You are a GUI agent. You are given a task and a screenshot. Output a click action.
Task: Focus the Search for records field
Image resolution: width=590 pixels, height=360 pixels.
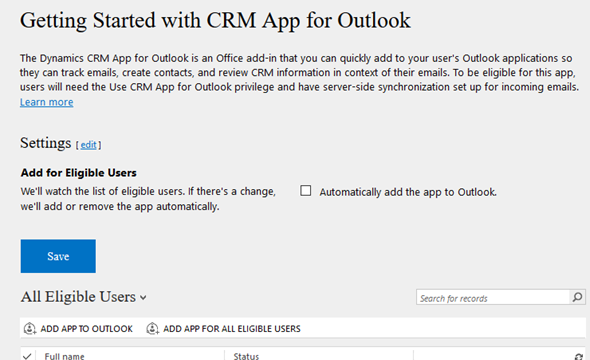pos(493,297)
